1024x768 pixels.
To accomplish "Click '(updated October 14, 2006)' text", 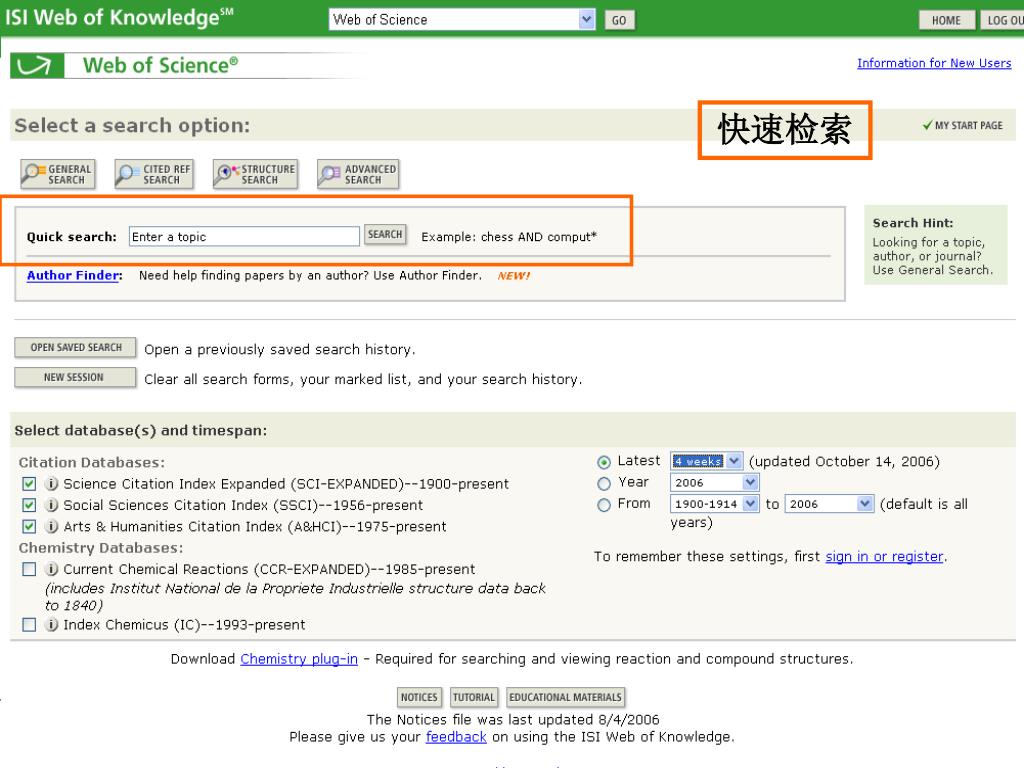I will [844, 462].
